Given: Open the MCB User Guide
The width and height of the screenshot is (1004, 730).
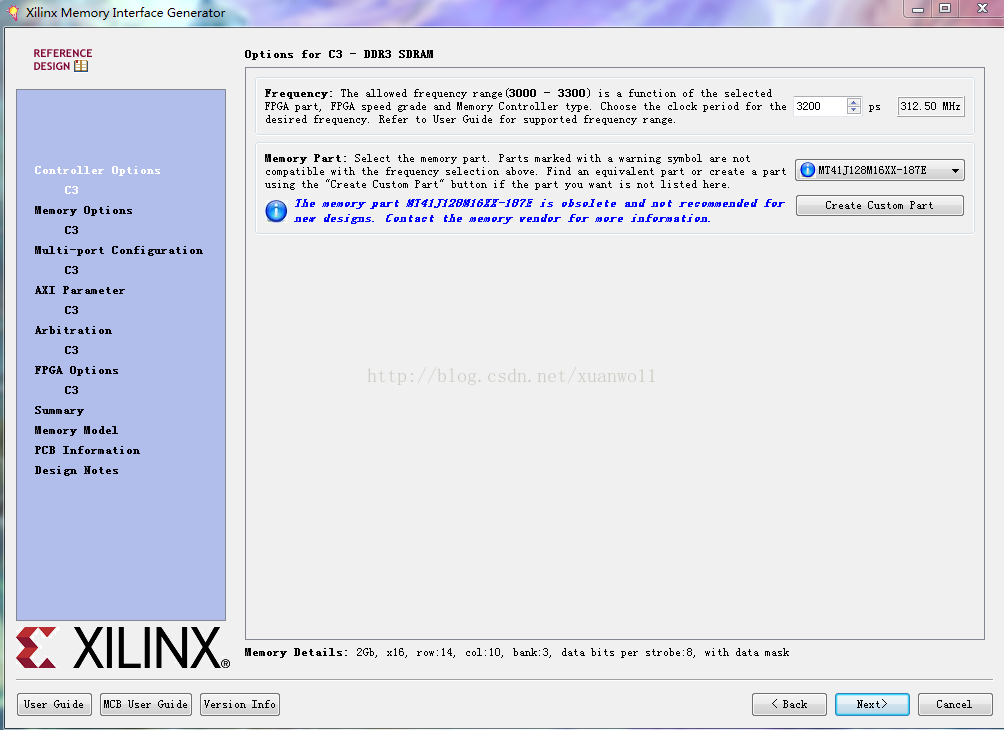Looking at the screenshot, I should tap(146, 704).
